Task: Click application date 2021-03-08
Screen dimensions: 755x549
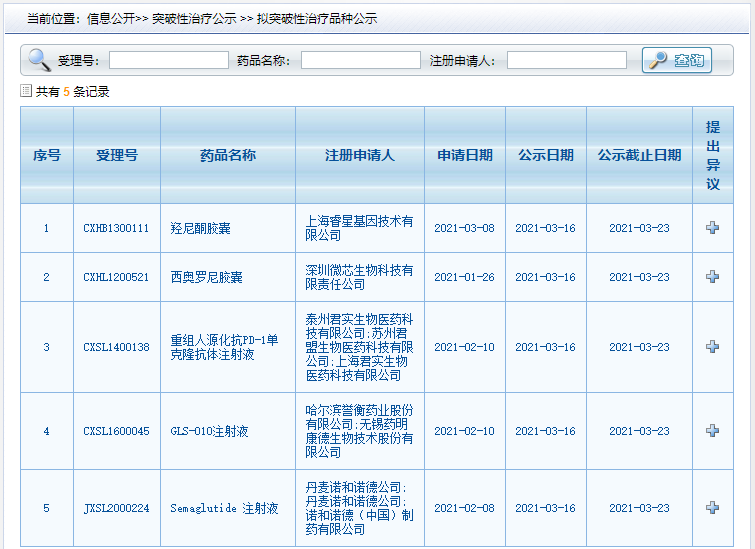Action: coord(464,228)
